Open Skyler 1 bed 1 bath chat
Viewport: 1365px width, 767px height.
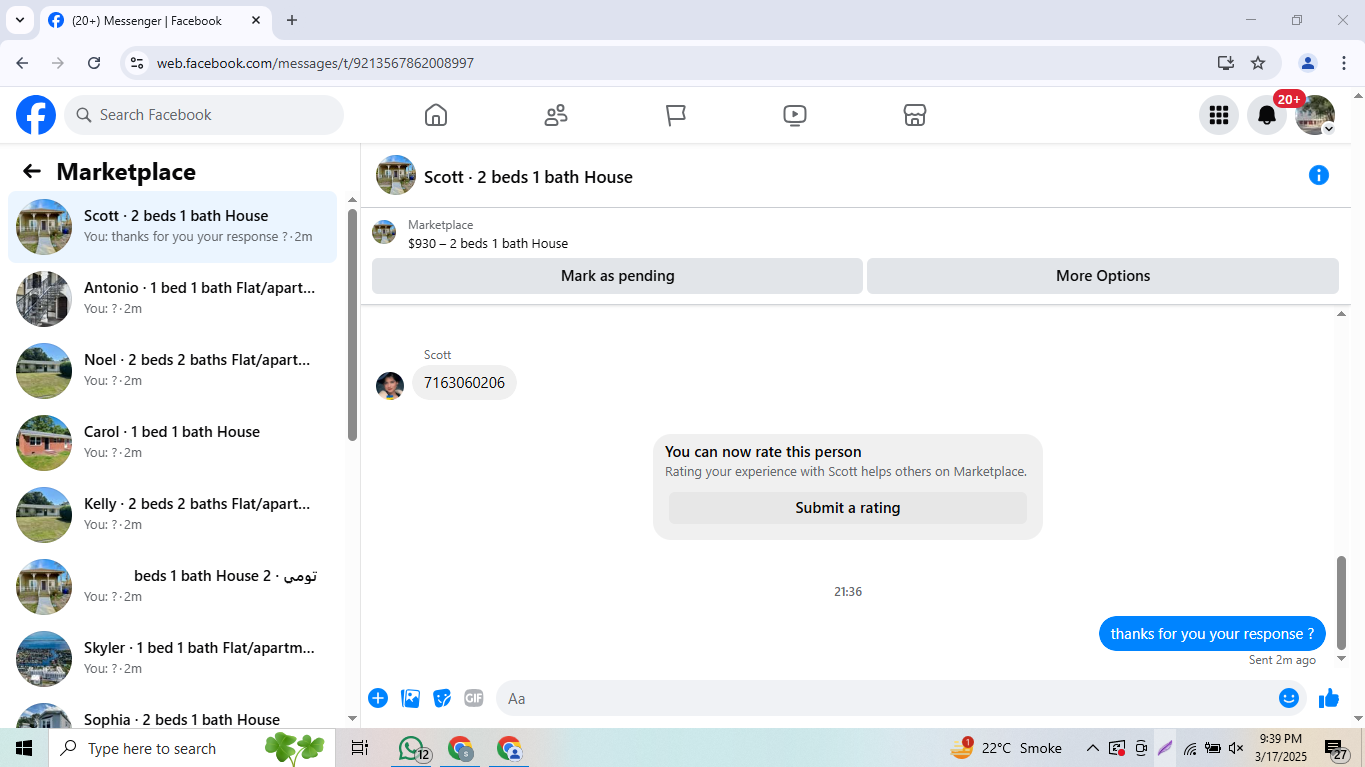click(x=172, y=659)
